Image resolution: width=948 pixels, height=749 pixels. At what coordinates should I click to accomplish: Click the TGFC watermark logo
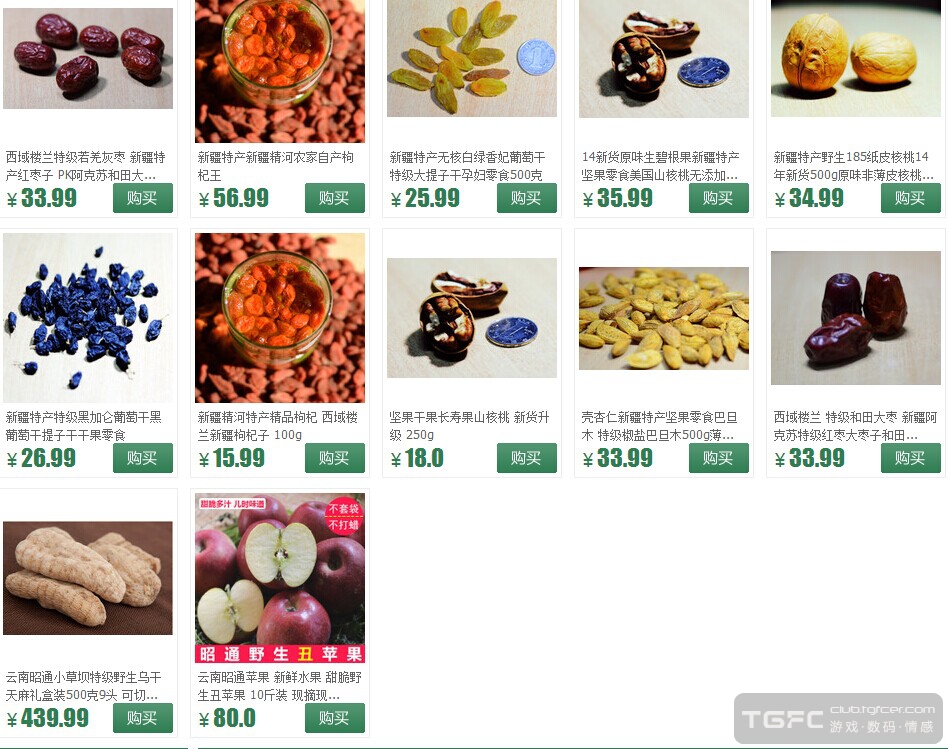(839, 719)
